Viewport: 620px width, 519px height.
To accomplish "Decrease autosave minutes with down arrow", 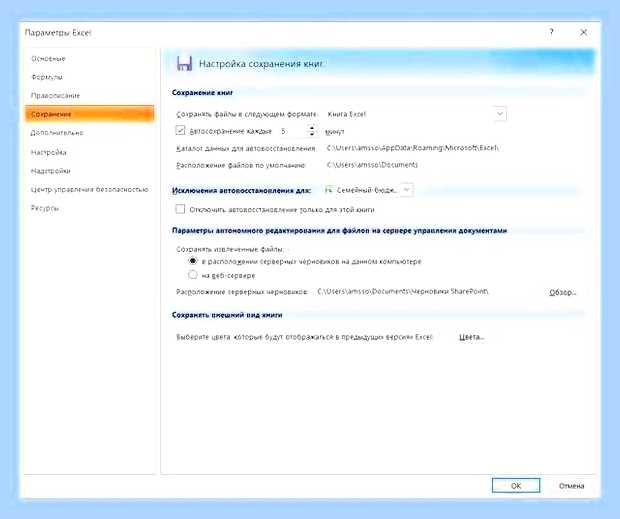I will (x=312, y=134).
